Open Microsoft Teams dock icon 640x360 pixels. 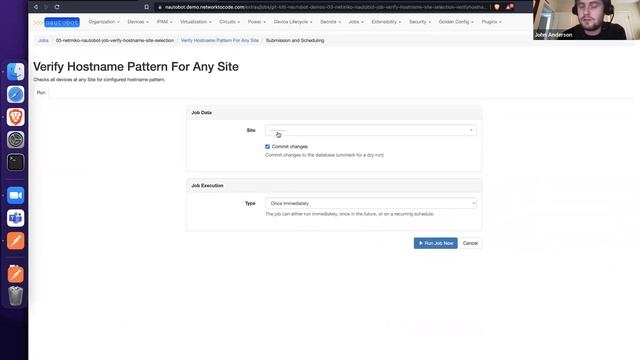(x=16, y=218)
